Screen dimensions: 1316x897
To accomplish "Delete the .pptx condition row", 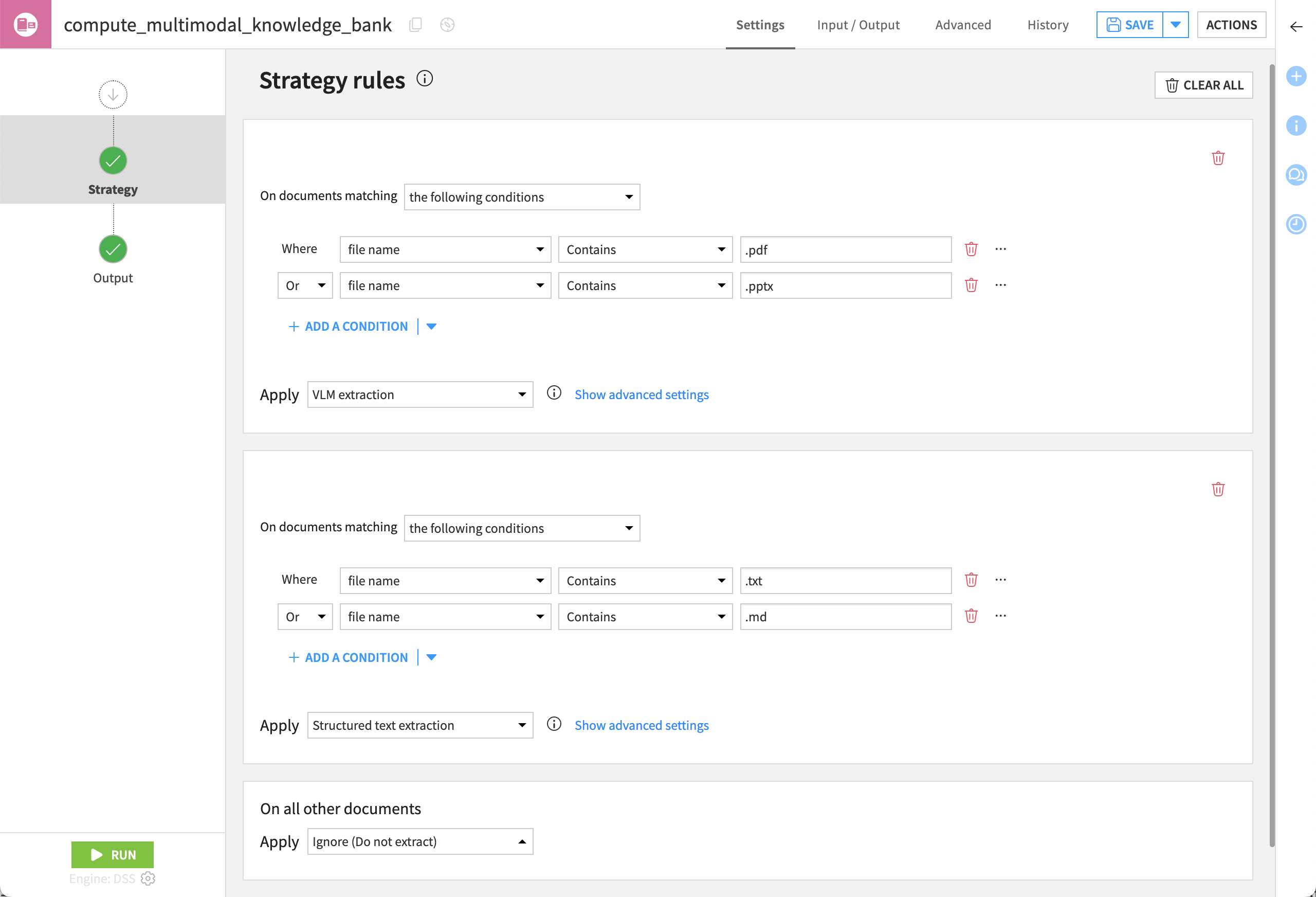I will click(x=971, y=285).
